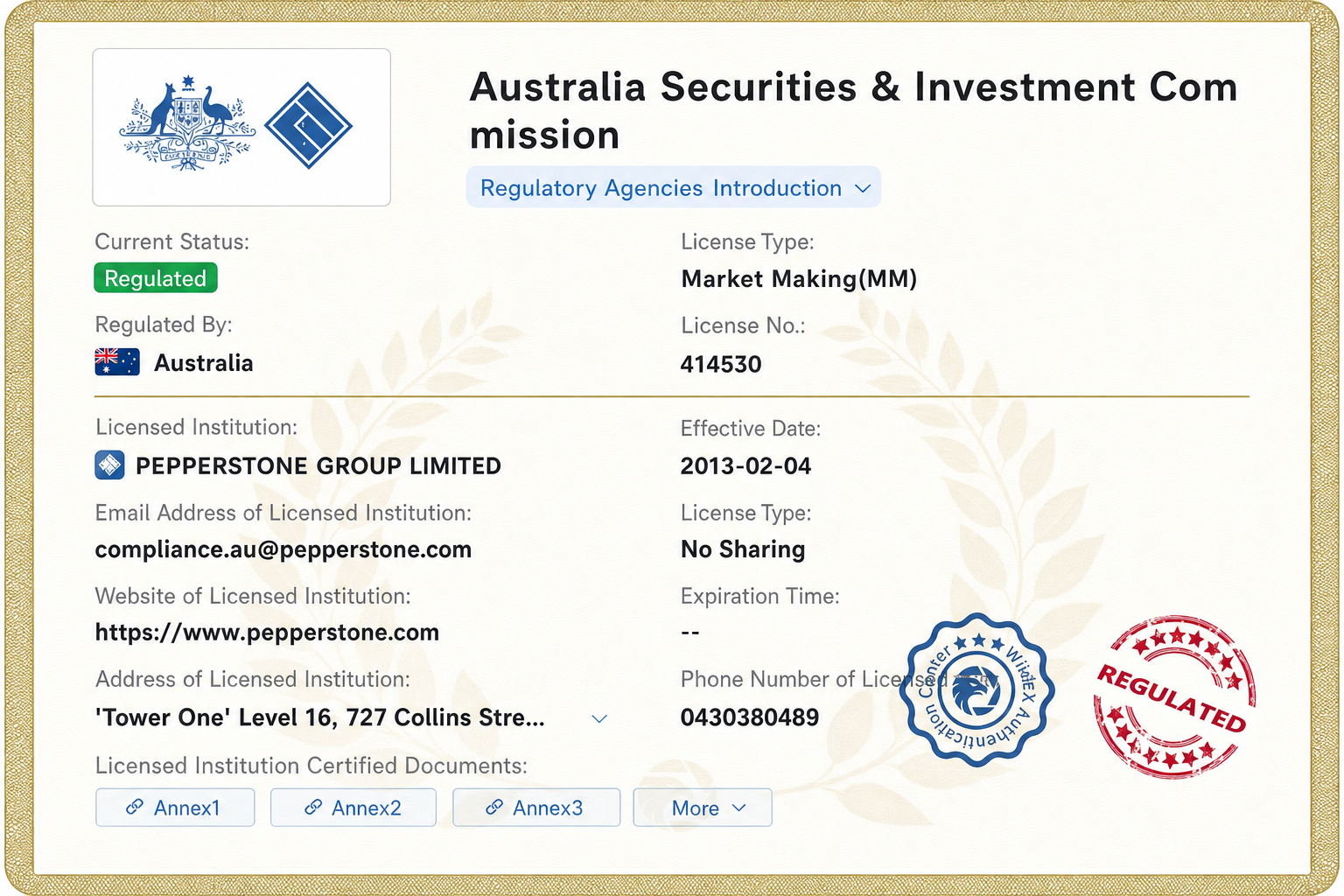Click the Market Making(MM) license type

click(x=799, y=279)
